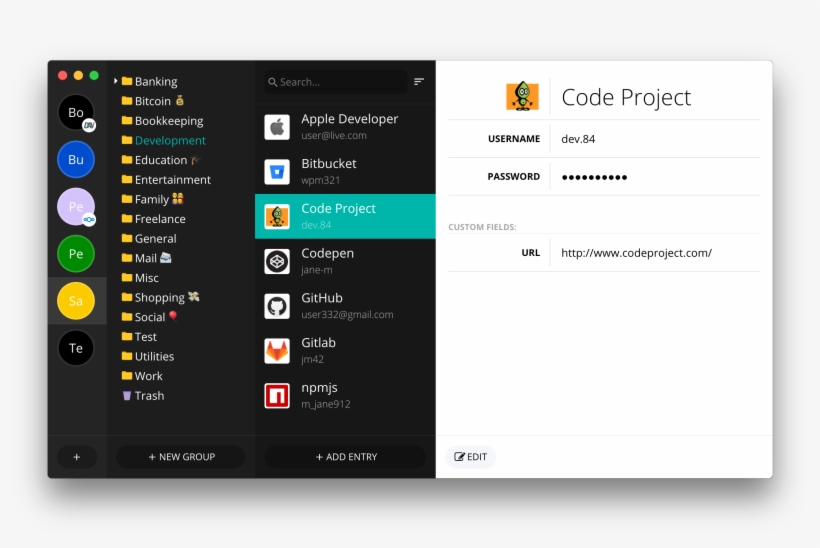
Task: Click the Codepen entry icon
Action: (x=277, y=261)
